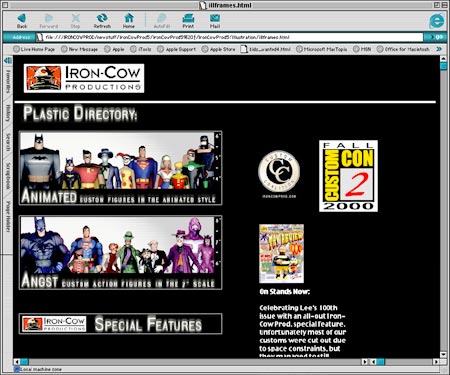The height and width of the screenshot is (375, 450).
Task: Expand favorites bar overflow chevron
Action: 439,49
